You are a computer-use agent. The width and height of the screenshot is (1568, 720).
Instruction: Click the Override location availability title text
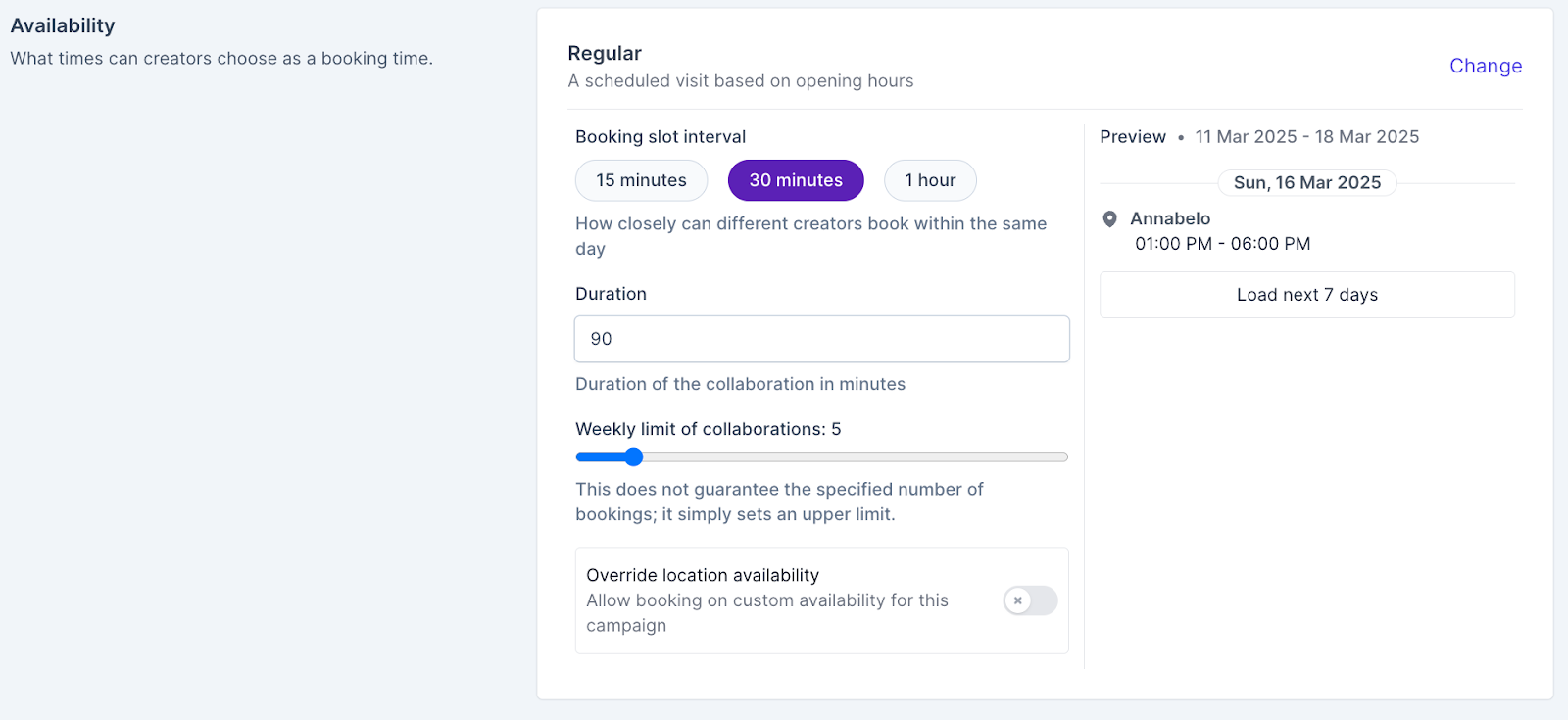point(703,575)
